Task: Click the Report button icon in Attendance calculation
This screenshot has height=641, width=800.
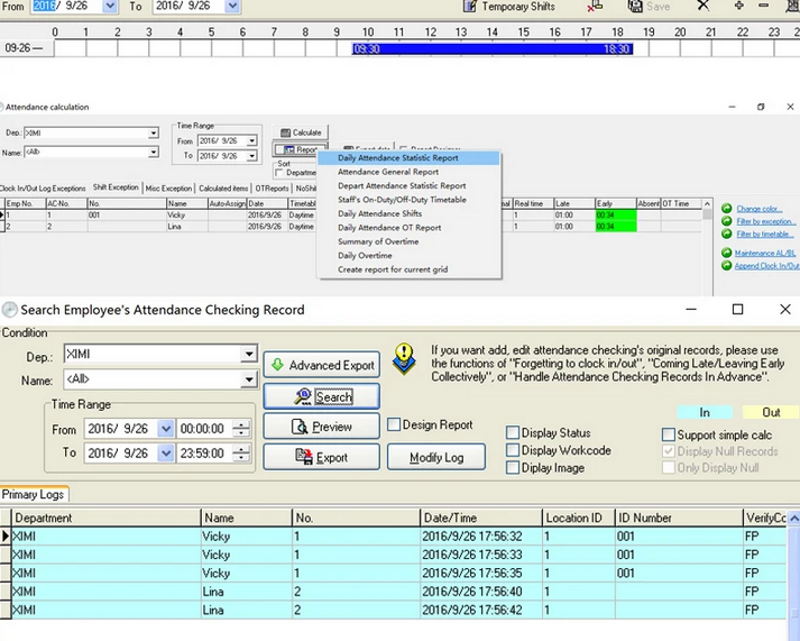Action: [289, 150]
